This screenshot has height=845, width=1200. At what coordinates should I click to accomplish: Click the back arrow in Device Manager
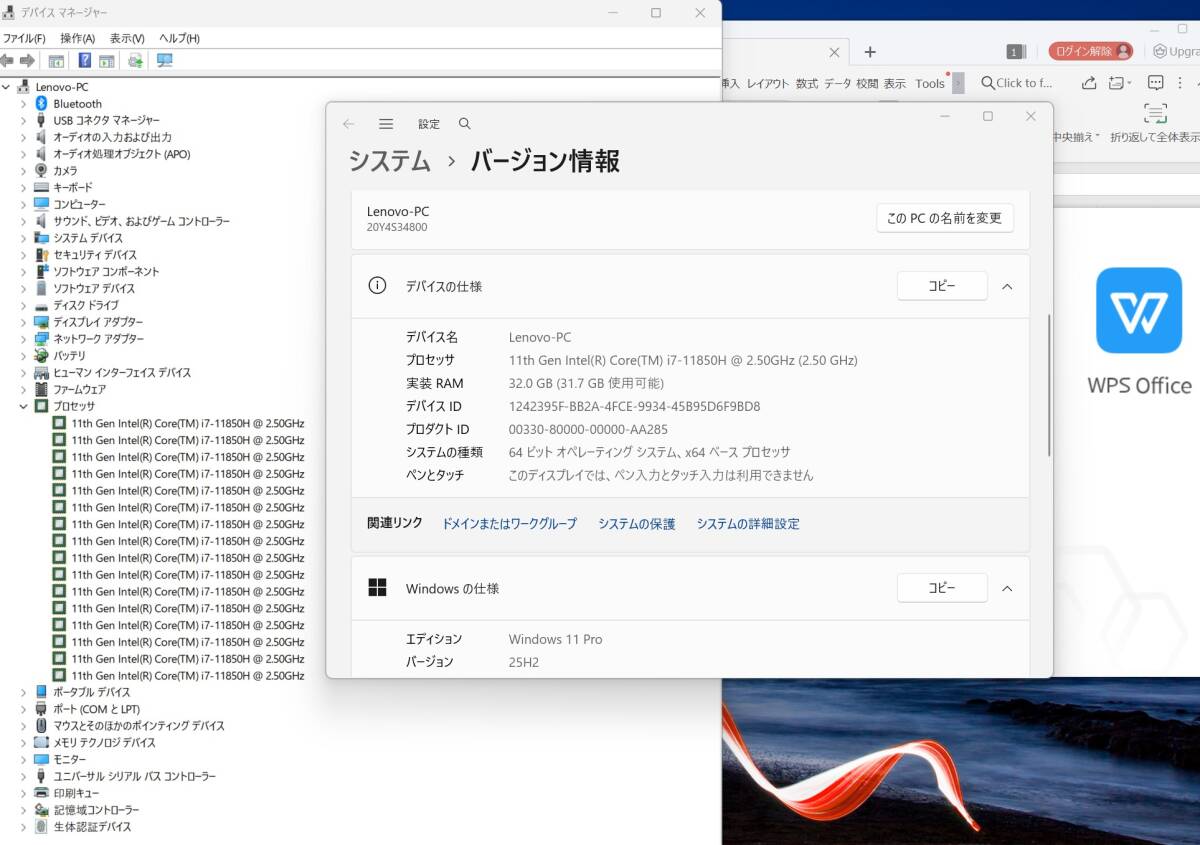pyautogui.click(x=8, y=60)
